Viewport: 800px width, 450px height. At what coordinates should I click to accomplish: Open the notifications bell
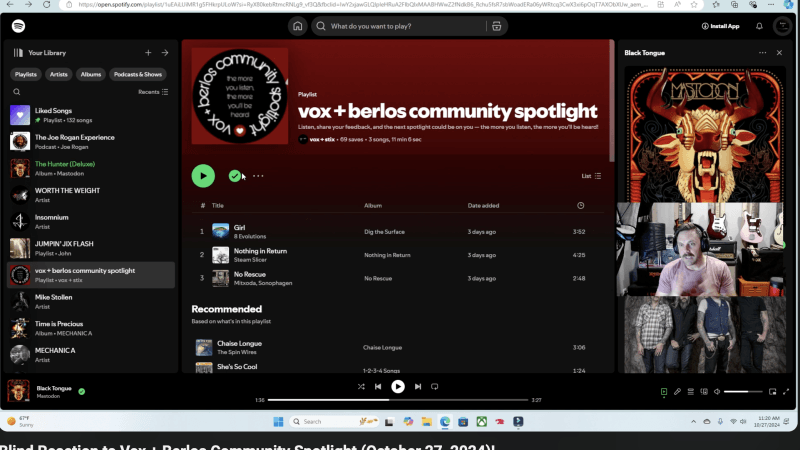[759, 26]
